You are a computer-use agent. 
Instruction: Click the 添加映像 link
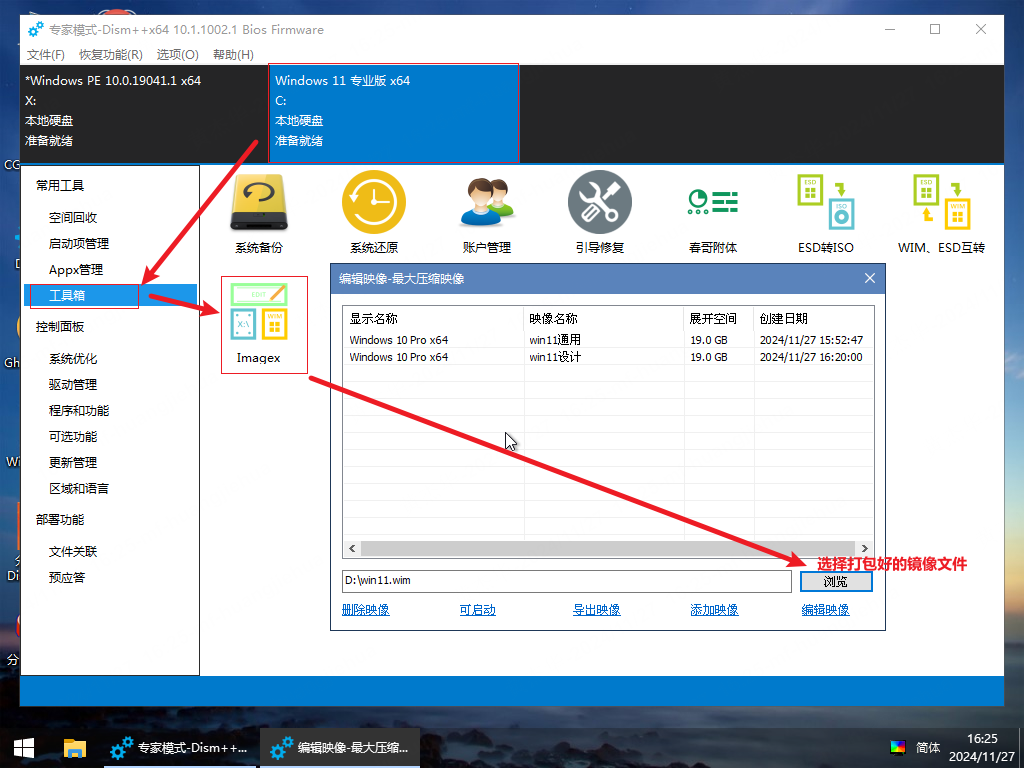714,610
